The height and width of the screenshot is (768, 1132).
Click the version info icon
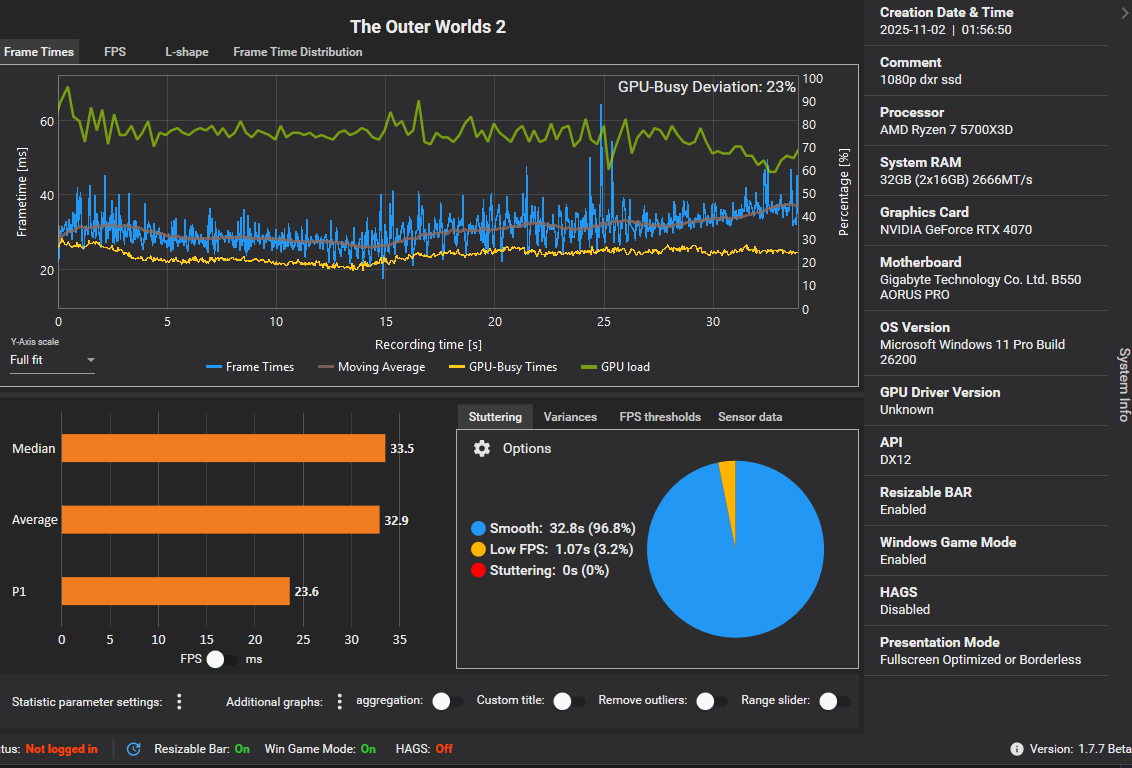tap(1016, 749)
